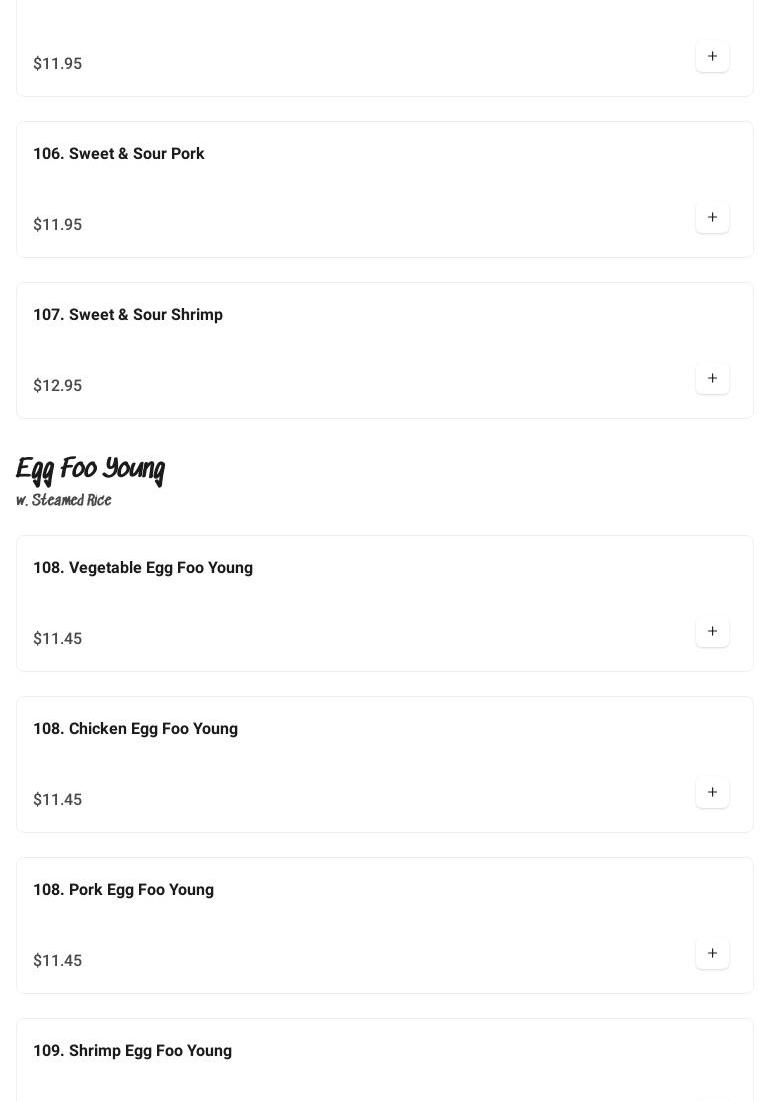Click the $11.45 price of Vegetable Egg Foo Young
The height and width of the screenshot is (1101, 770).
57,639
